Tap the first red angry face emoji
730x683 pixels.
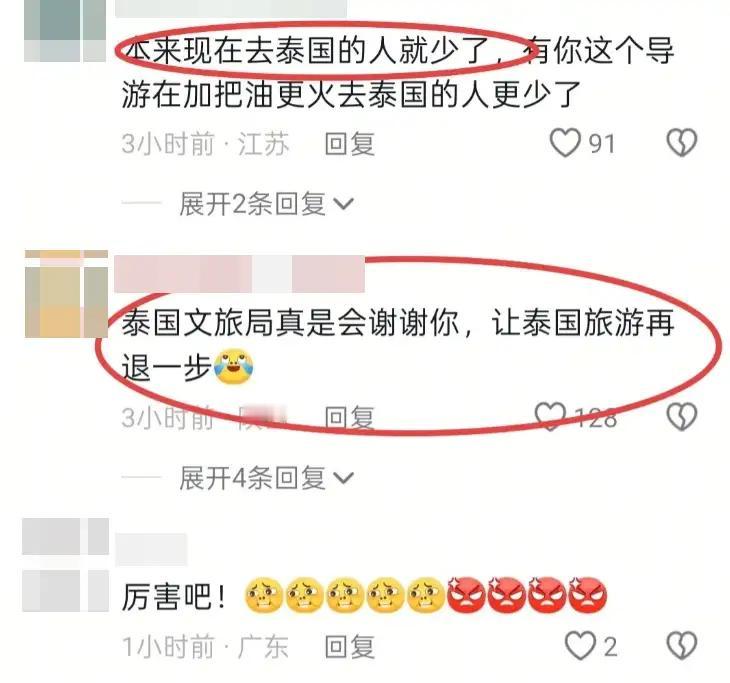466,595
